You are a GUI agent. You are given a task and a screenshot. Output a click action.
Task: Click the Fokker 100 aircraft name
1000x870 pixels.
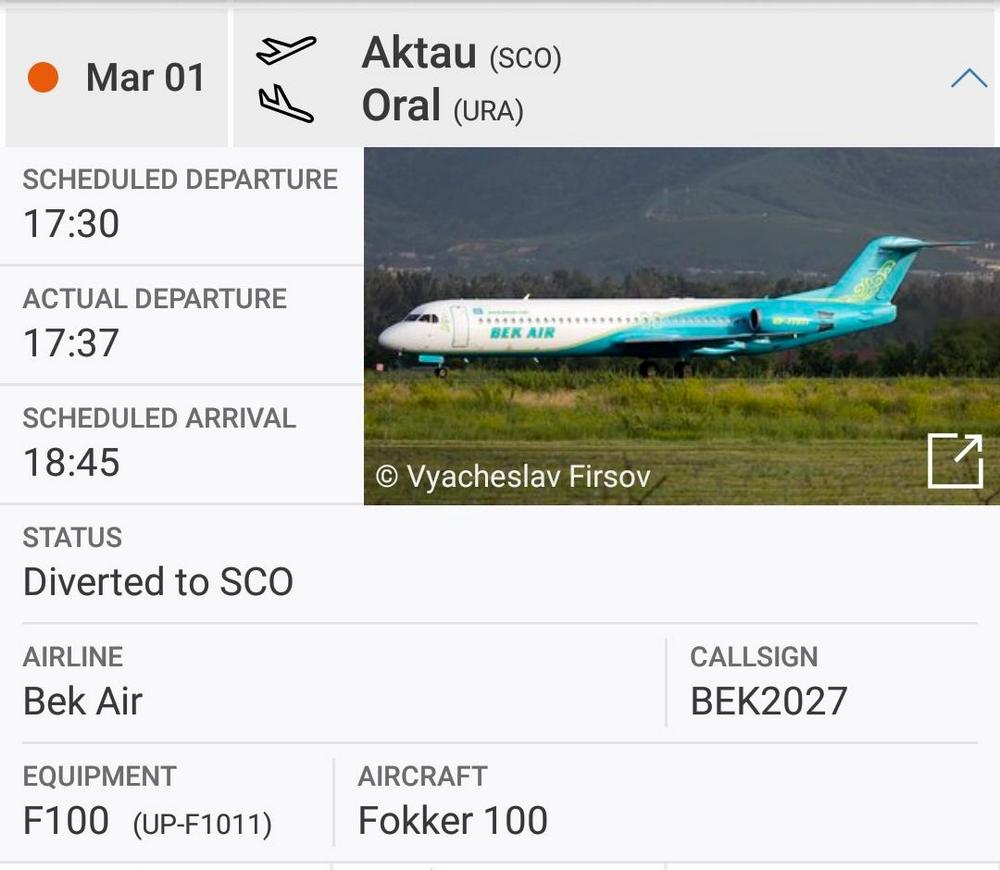pyautogui.click(x=453, y=821)
